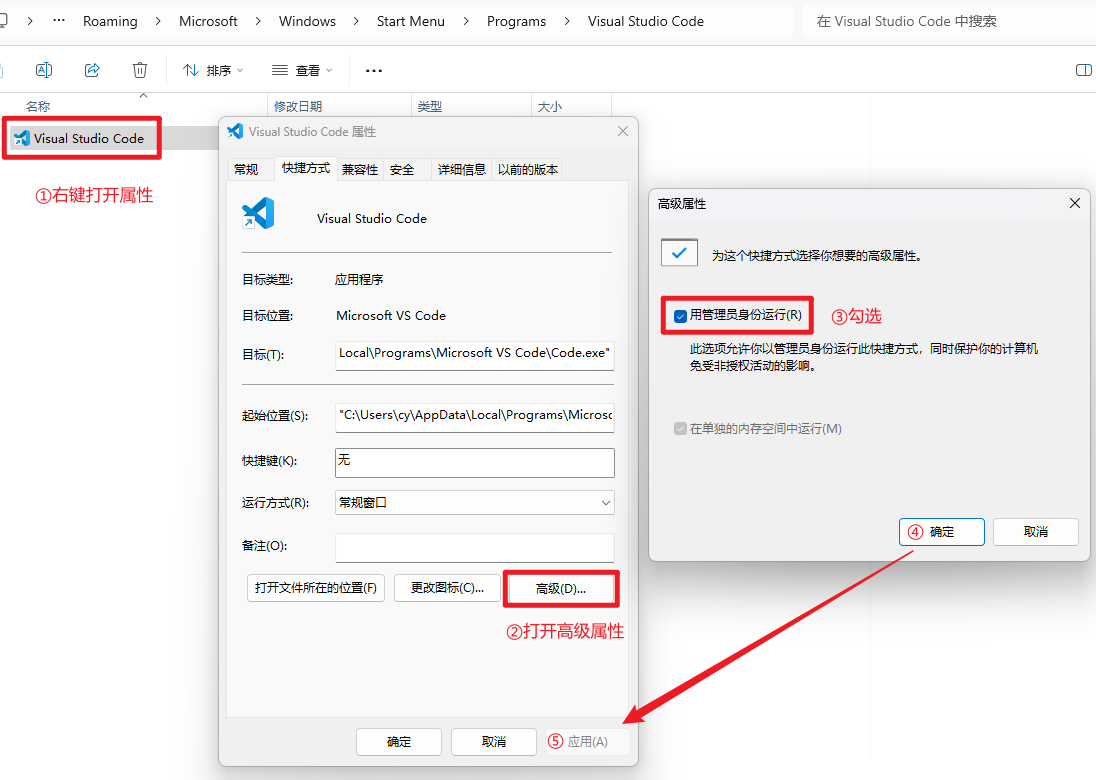Click 更改图标(C)... button
This screenshot has width=1096, height=780.
[x=447, y=588]
